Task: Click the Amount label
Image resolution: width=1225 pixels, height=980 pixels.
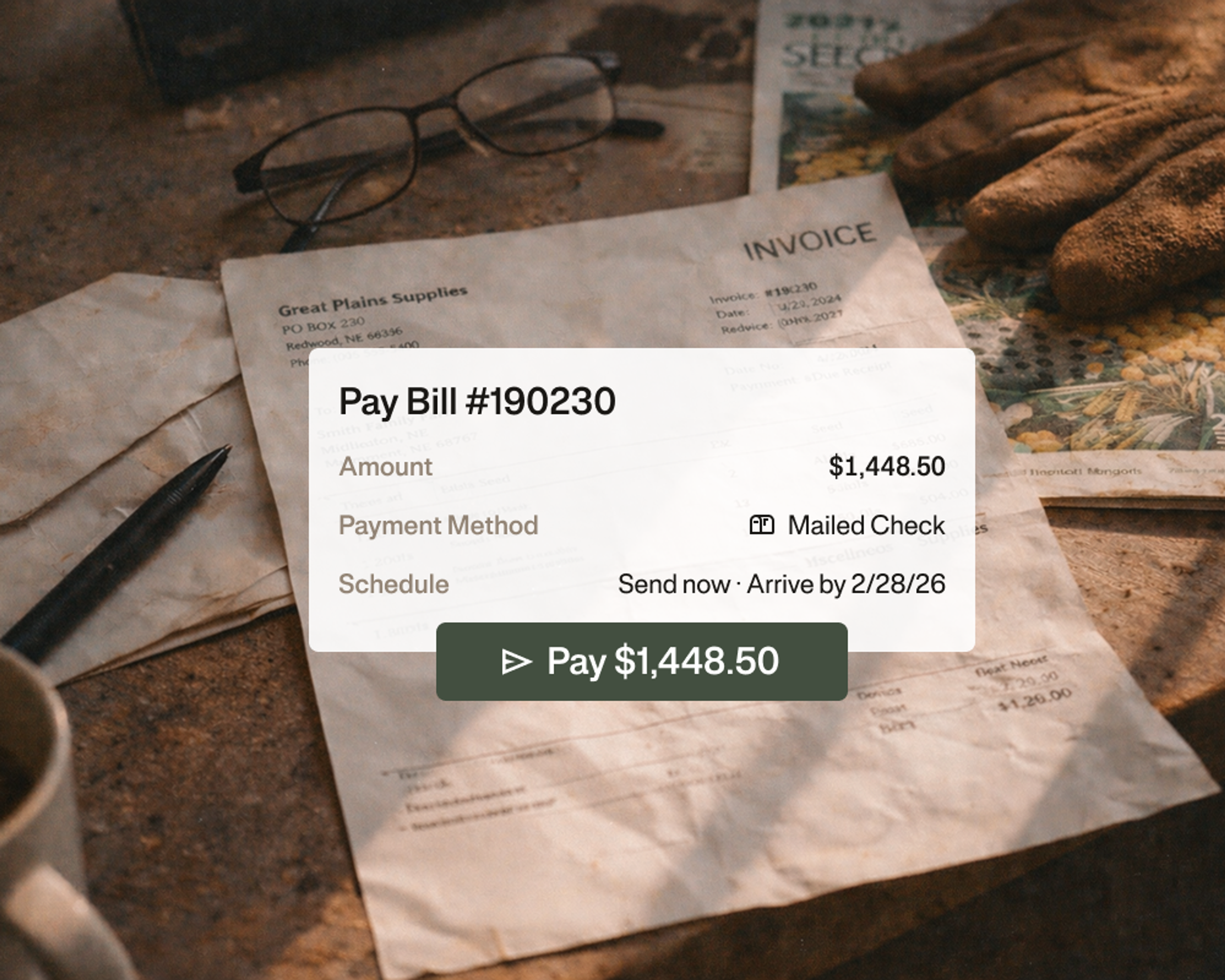Action: pyautogui.click(x=385, y=466)
